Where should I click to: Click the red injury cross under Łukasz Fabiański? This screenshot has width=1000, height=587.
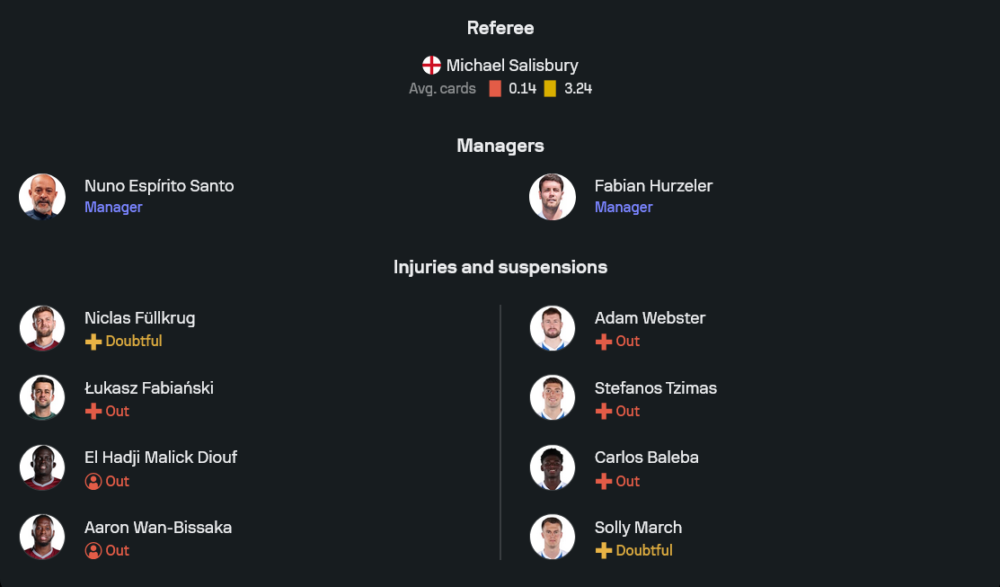pyautogui.click(x=93, y=412)
